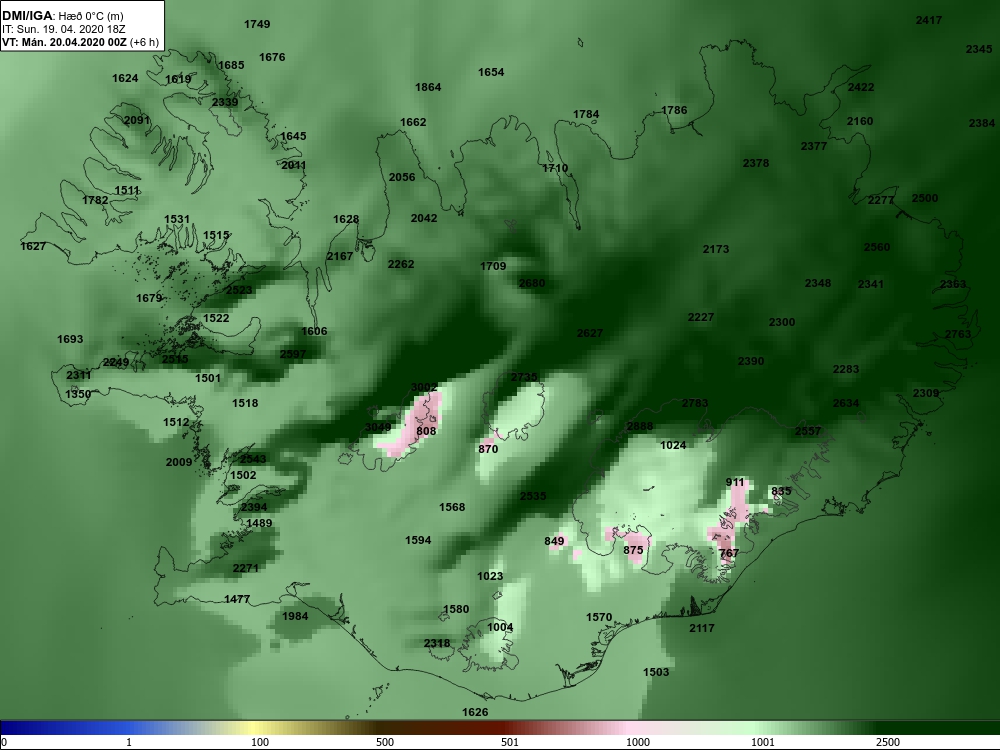Viewport: 1000px width, 750px height.
Task: Click the map value 2009
Action: 179,462
